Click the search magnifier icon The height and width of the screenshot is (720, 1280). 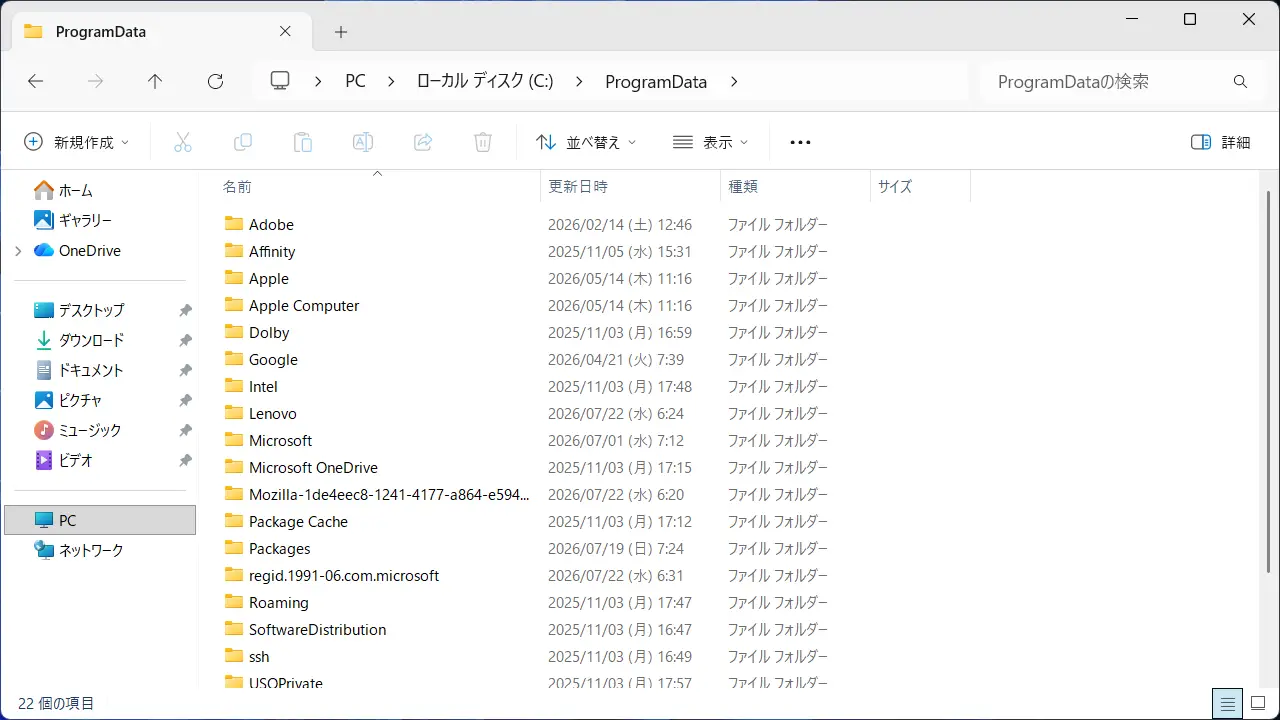coord(1240,82)
